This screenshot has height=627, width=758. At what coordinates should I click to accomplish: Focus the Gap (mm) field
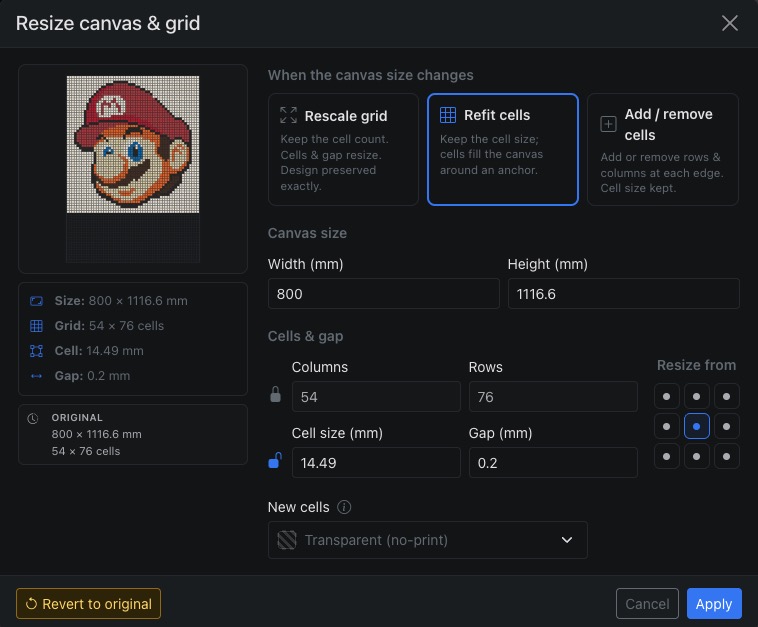[553, 463]
